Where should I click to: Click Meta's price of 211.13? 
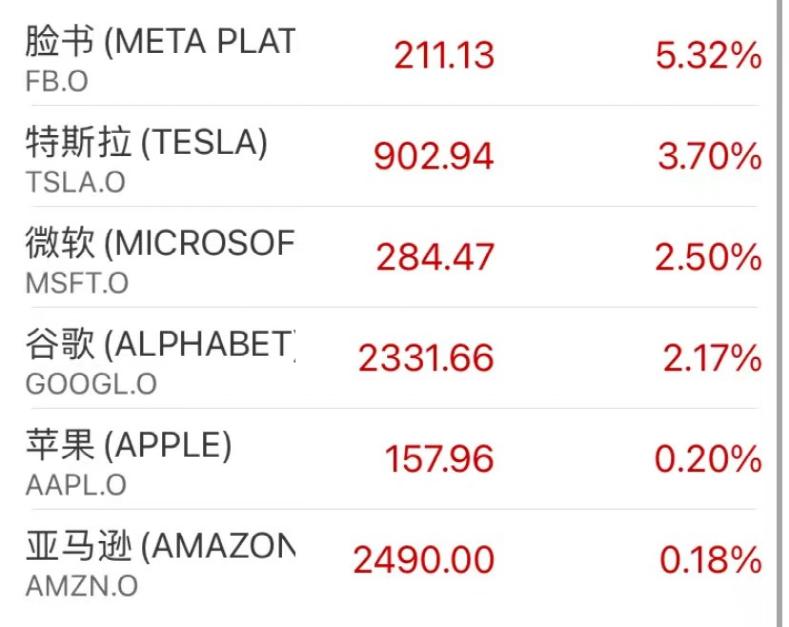pyautogui.click(x=443, y=56)
